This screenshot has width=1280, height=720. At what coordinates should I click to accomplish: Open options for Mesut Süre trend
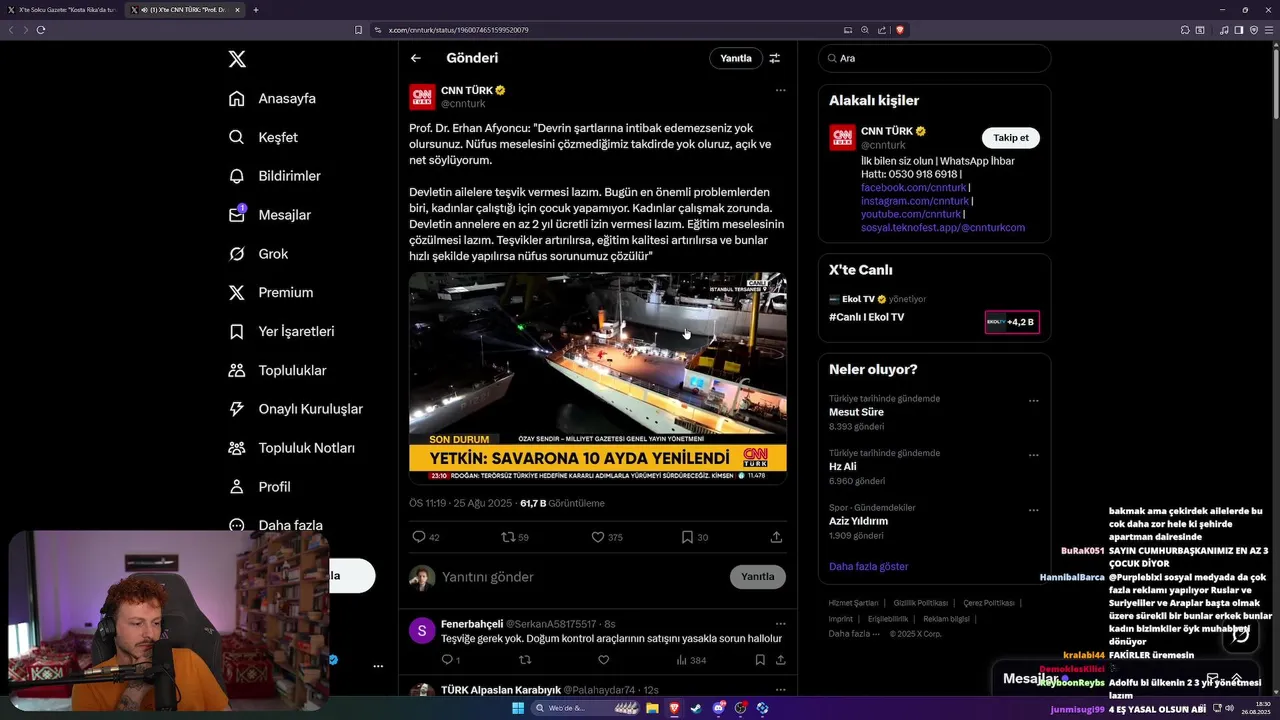click(x=1034, y=401)
